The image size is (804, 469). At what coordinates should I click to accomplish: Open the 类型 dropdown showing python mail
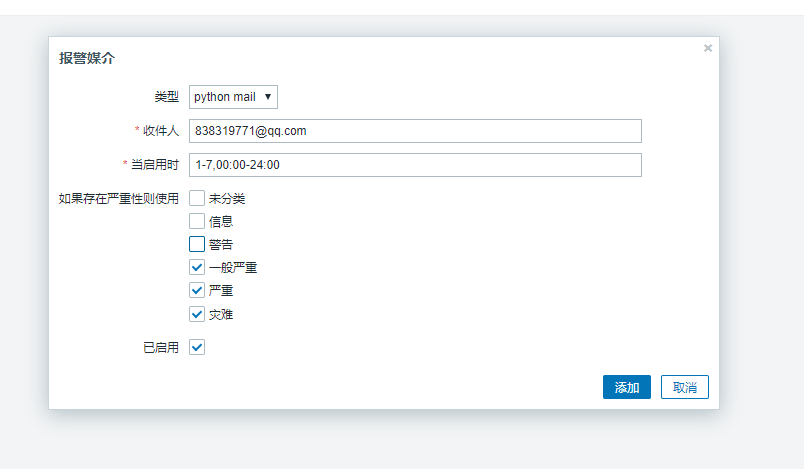point(233,97)
